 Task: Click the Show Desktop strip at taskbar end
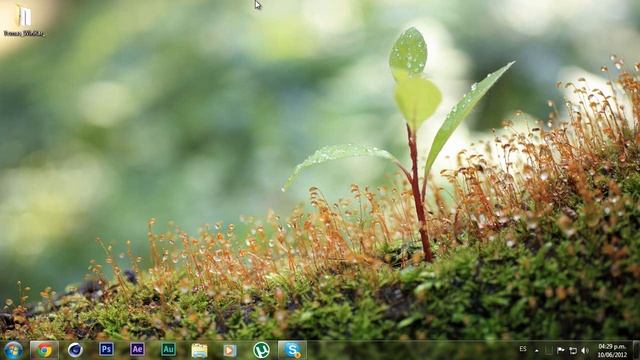[x=636, y=350]
